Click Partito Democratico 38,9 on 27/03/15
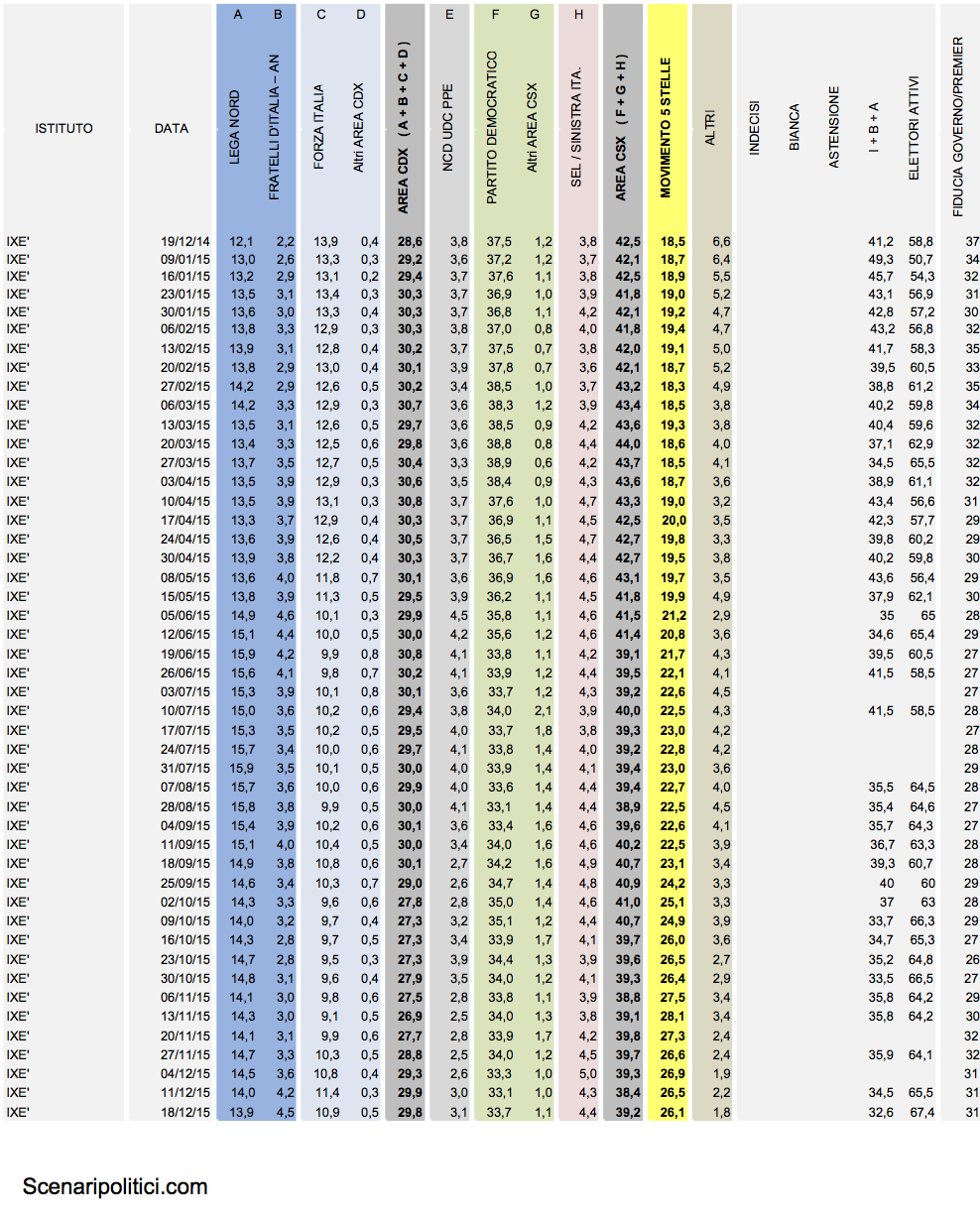The height and width of the screenshot is (1220, 980). [500, 462]
